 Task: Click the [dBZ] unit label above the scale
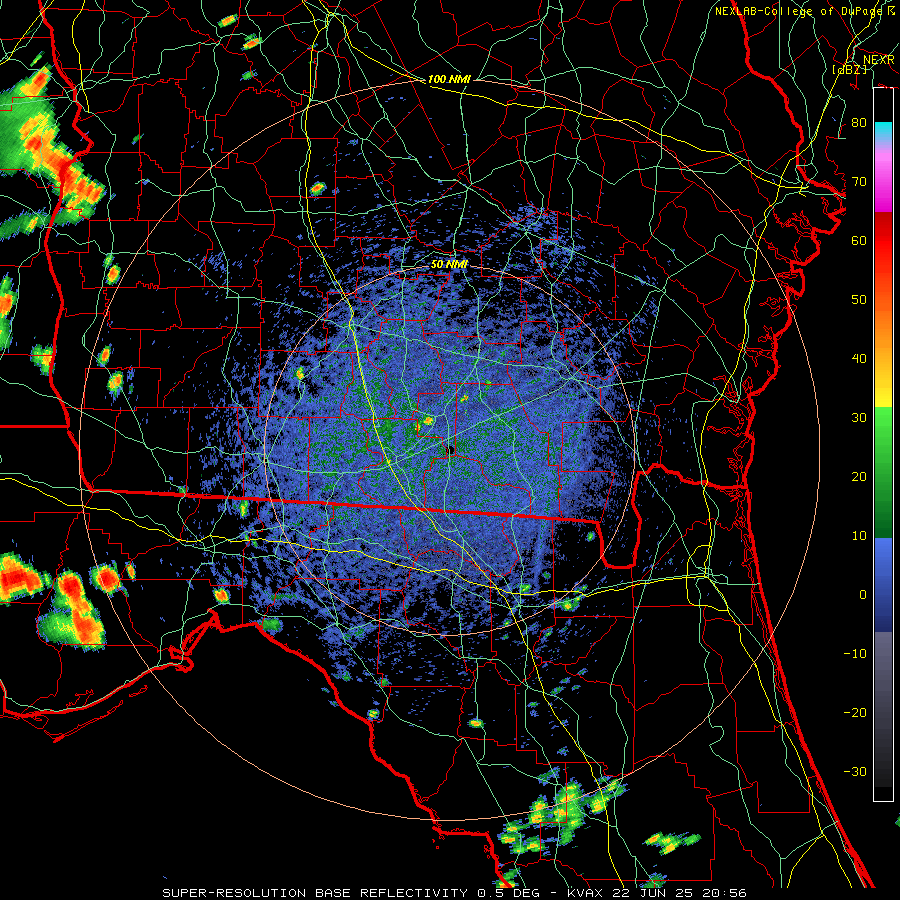click(x=849, y=70)
